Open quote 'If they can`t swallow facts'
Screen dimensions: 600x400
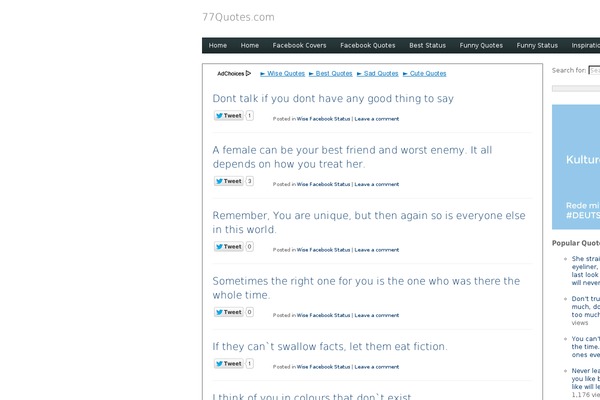330,346
